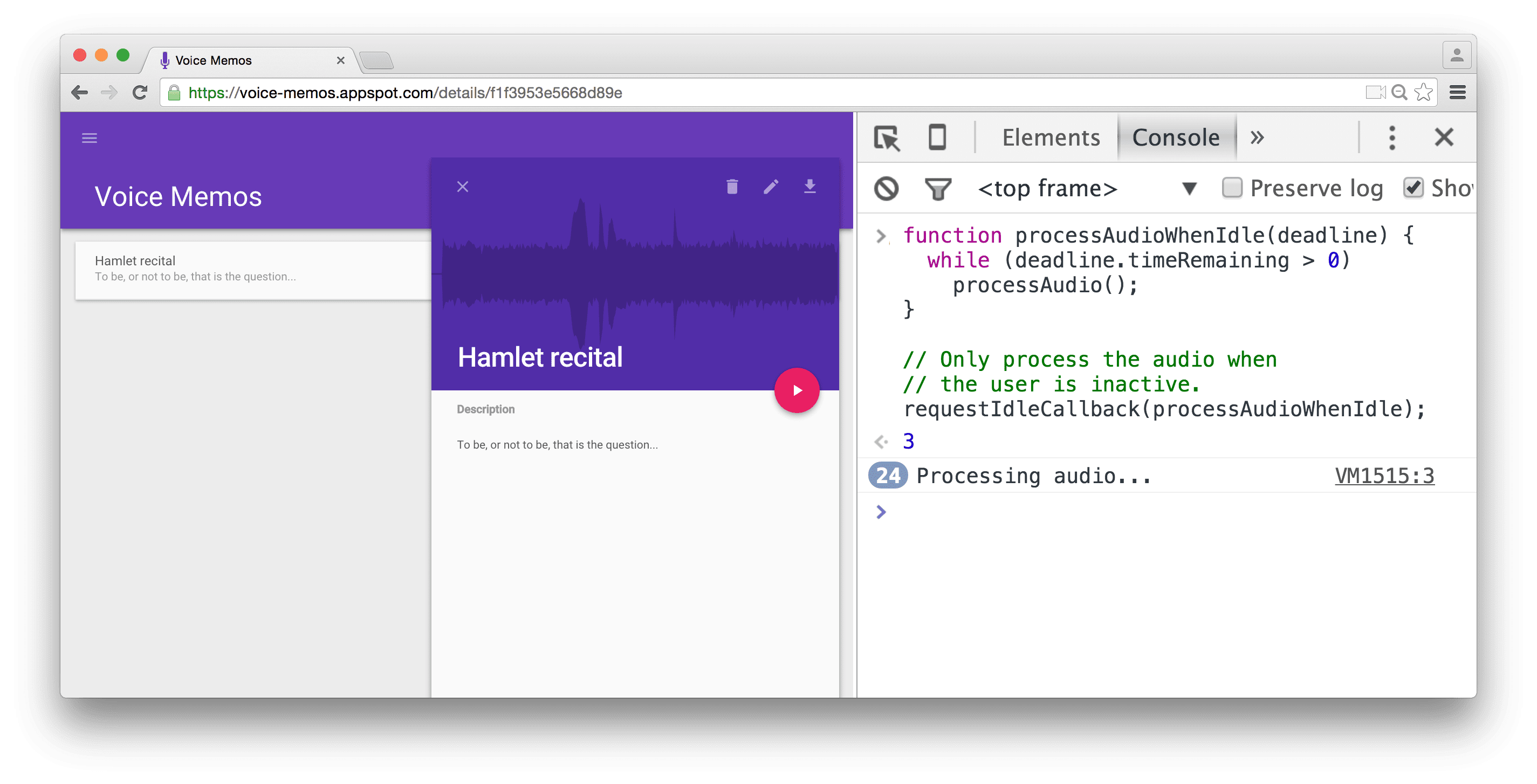Click the hamburger menu icon in Voice Memos
Image resolution: width=1537 pixels, height=784 pixels.
click(x=89, y=138)
